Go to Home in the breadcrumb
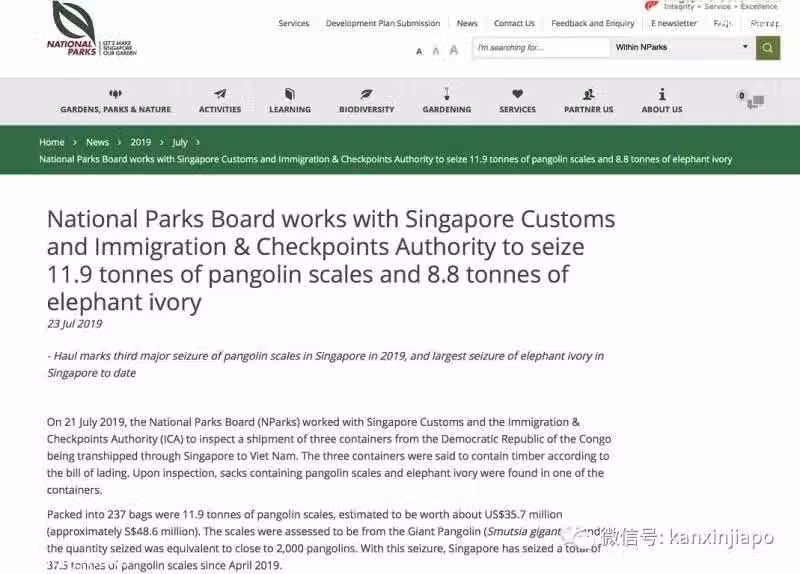800x574 pixels. pos(52,142)
